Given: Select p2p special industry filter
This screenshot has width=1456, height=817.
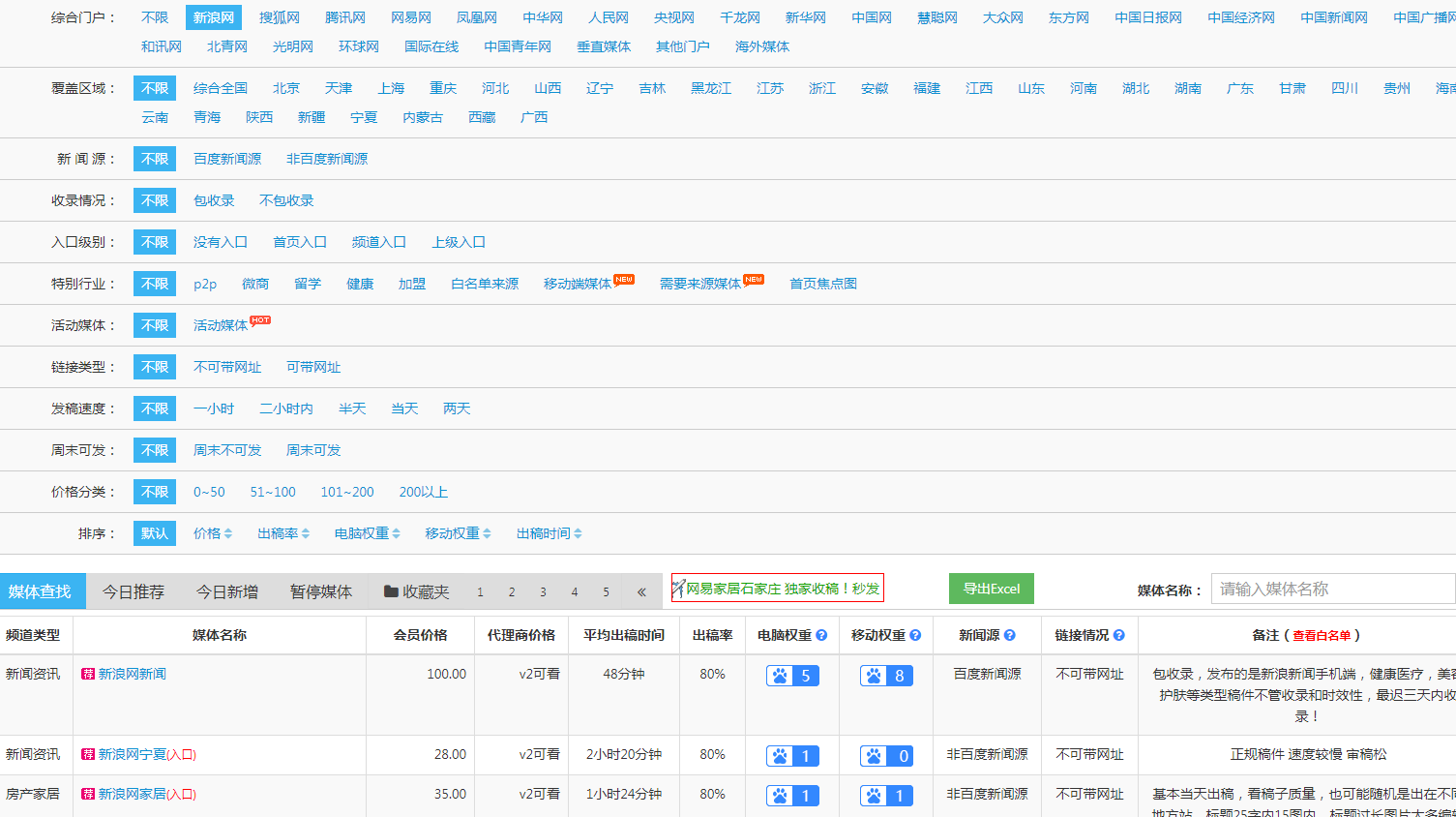Looking at the screenshot, I should point(205,284).
